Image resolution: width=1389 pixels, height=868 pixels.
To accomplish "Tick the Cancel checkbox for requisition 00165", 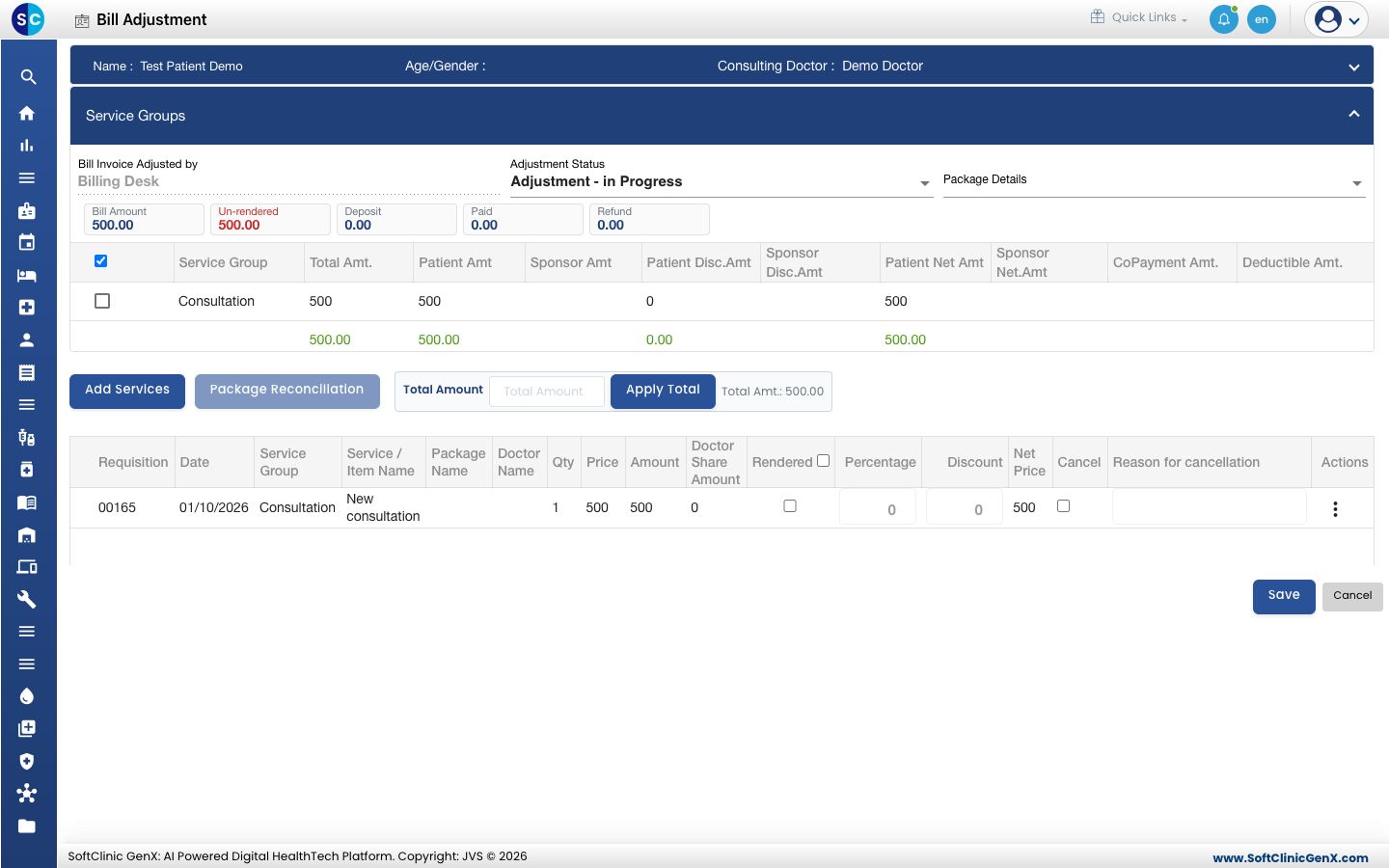I will pyautogui.click(x=1063, y=506).
